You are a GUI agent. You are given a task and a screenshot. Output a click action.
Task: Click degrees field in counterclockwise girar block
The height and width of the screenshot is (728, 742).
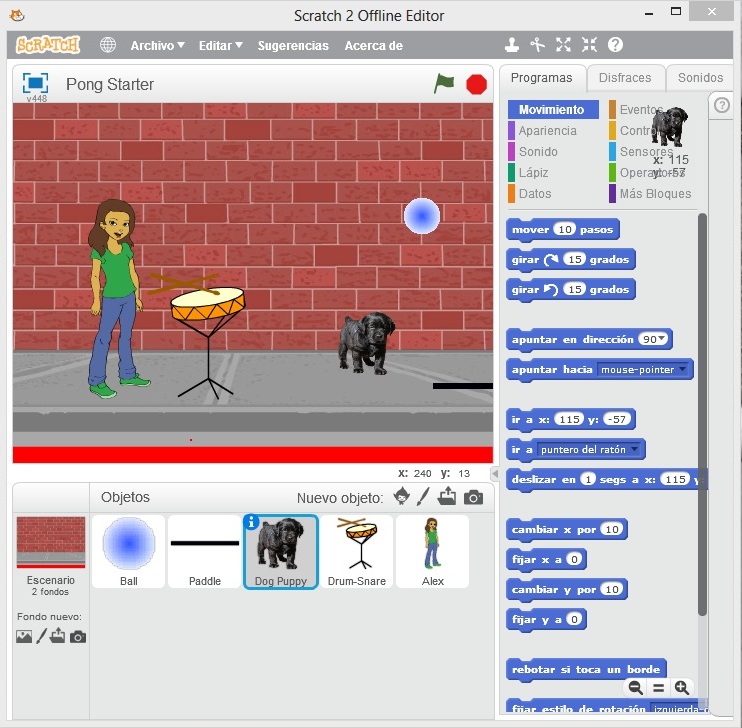(574, 289)
